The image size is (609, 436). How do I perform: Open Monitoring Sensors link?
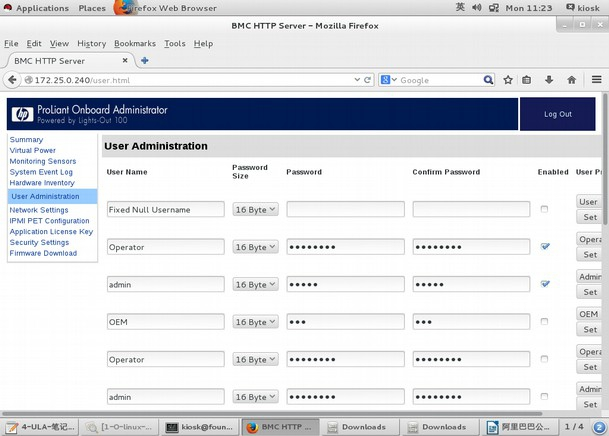[x=43, y=161]
